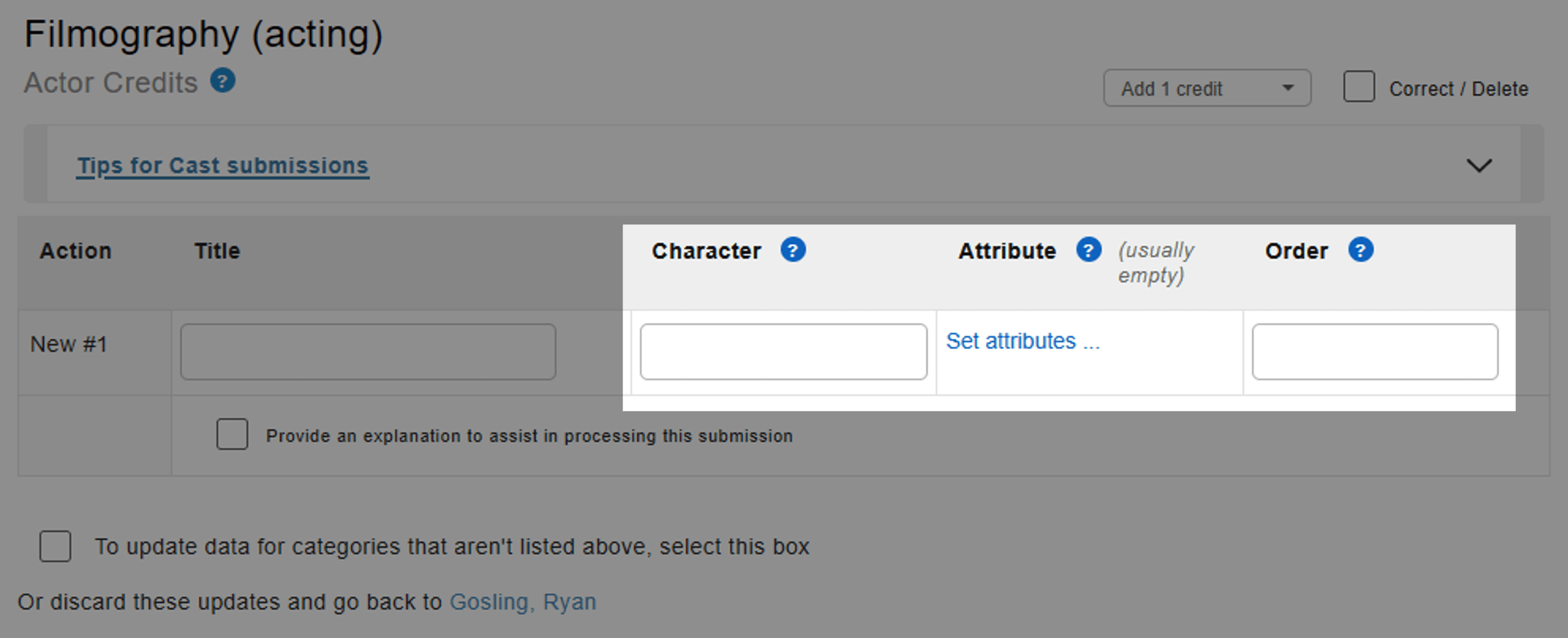1568x638 pixels.
Task: Go back to the Gosling, Ryan page link
Action: pyautogui.click(x=522, y=602)
